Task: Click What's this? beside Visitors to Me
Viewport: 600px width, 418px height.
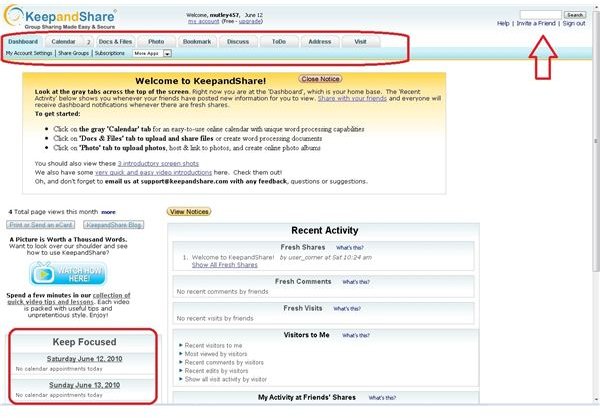Action: tap(356, 336)
